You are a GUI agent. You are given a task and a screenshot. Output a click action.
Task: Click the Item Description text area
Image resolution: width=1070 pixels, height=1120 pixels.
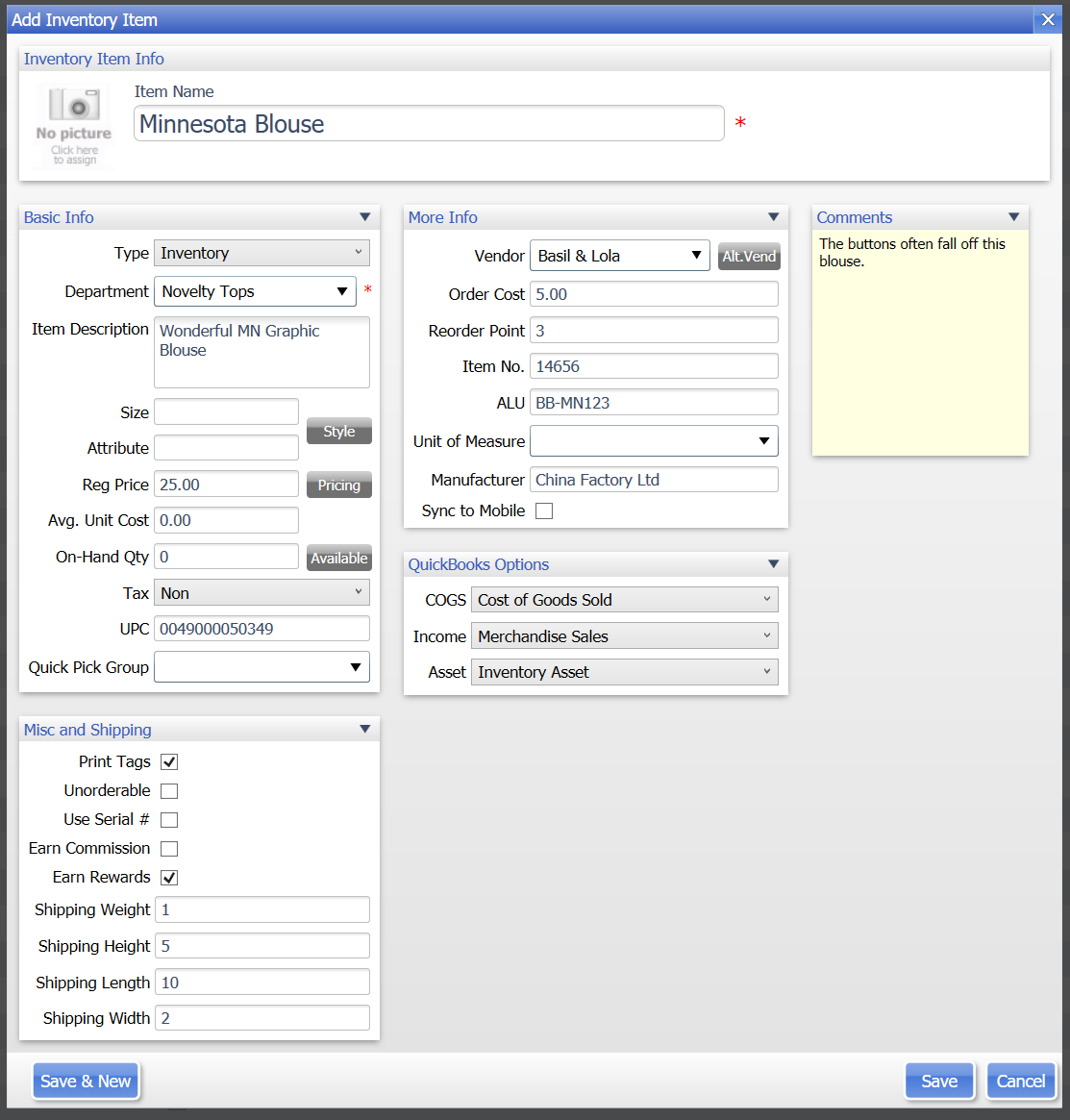coord(262,352)
